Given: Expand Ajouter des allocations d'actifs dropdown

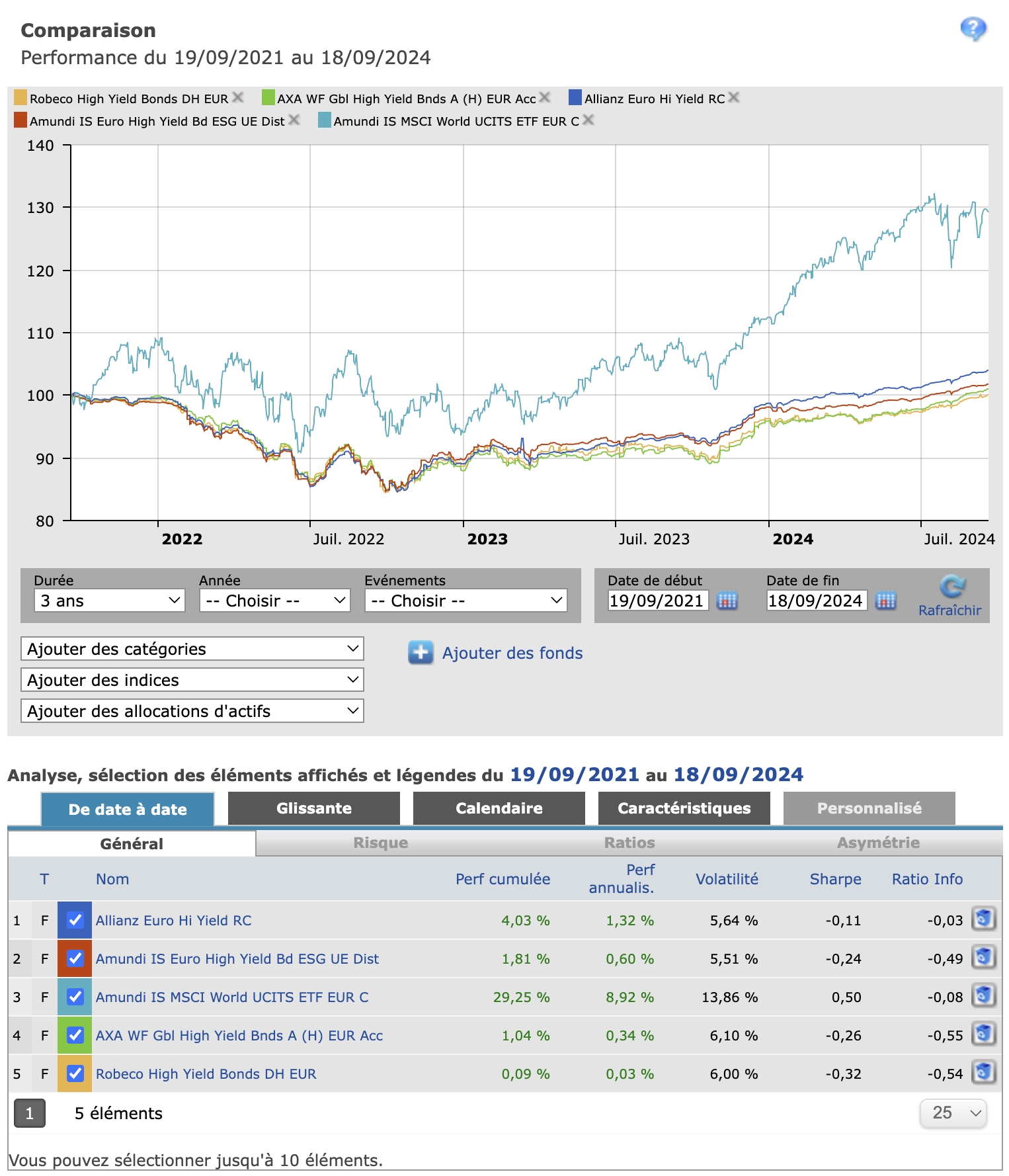Looking at the screenshot, I should click(192, 711).
